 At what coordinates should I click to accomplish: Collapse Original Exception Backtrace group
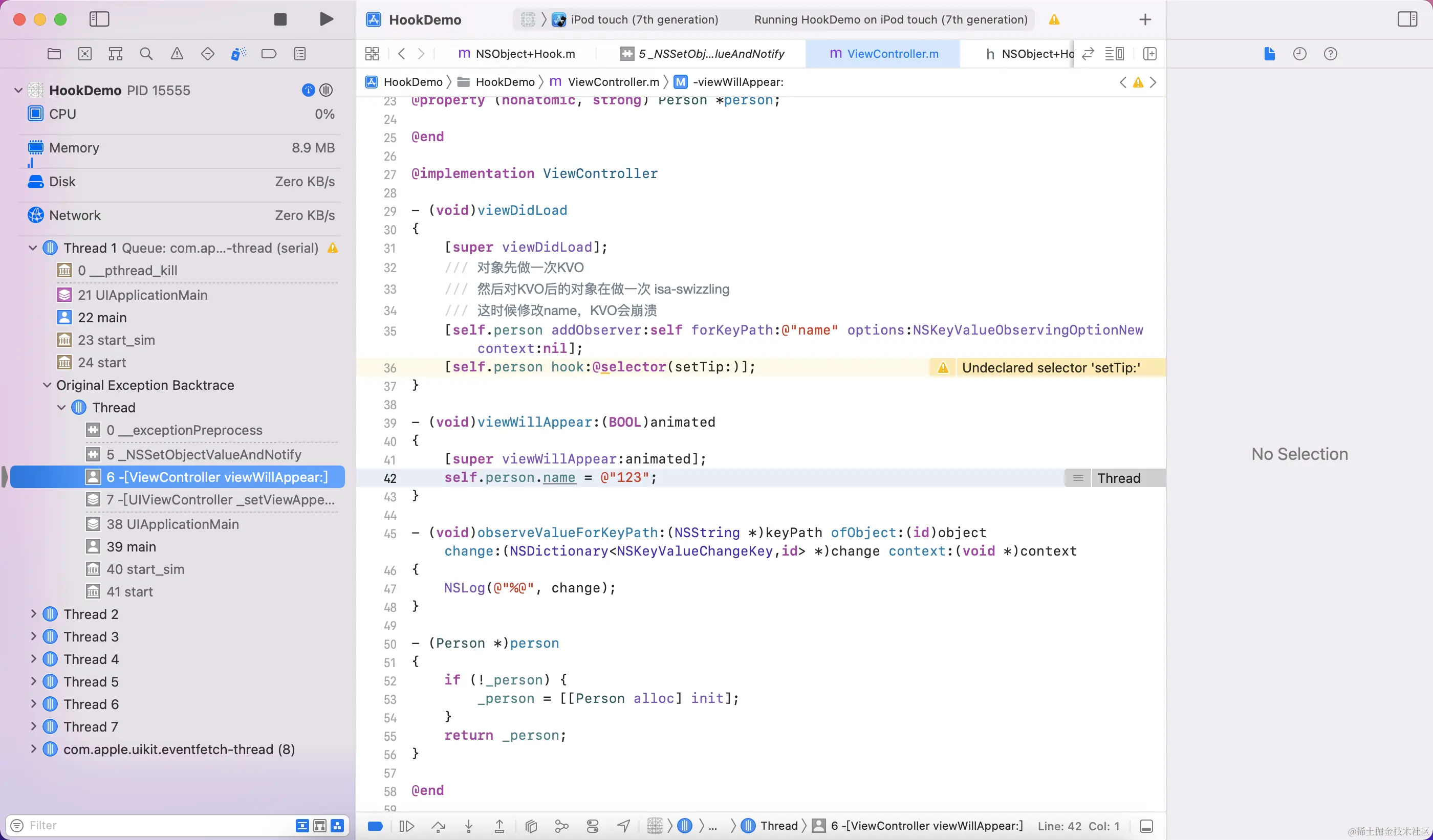coord(47,385)
